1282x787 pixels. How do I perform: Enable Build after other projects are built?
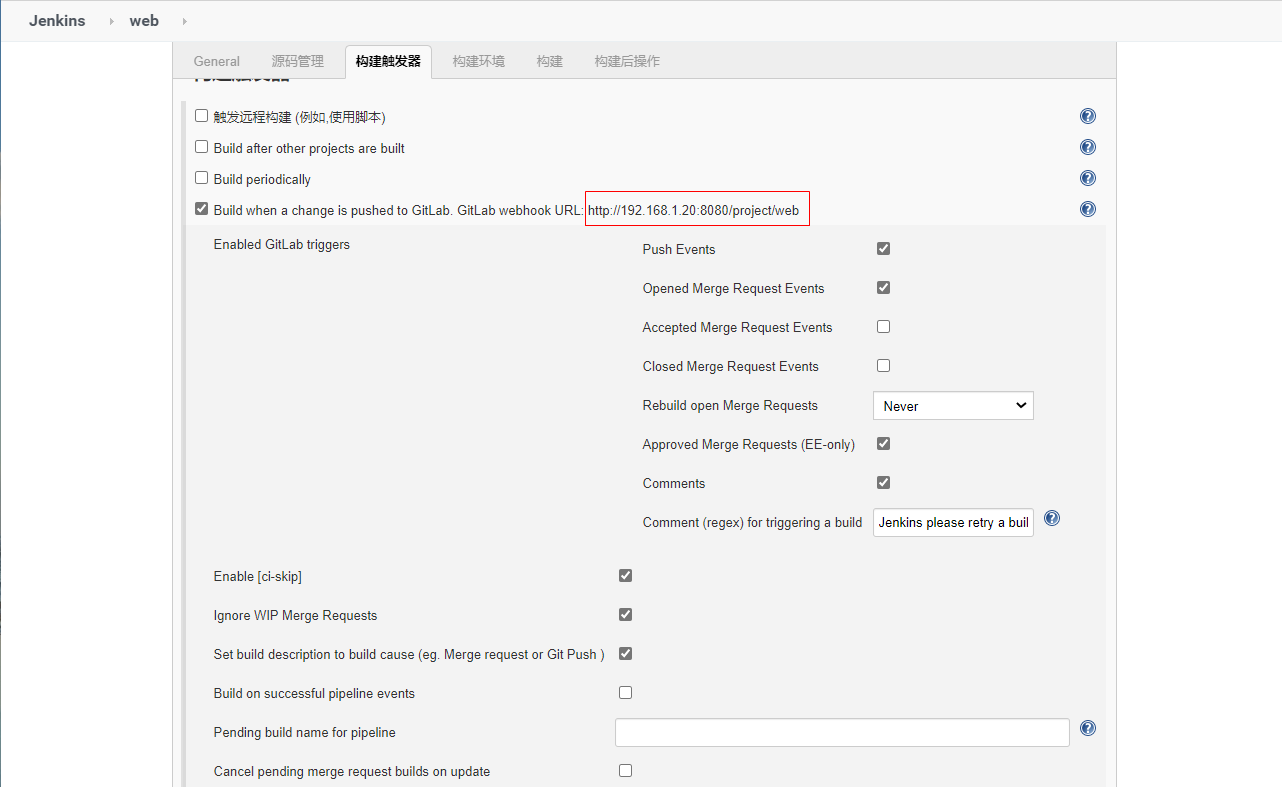(202, 147)
